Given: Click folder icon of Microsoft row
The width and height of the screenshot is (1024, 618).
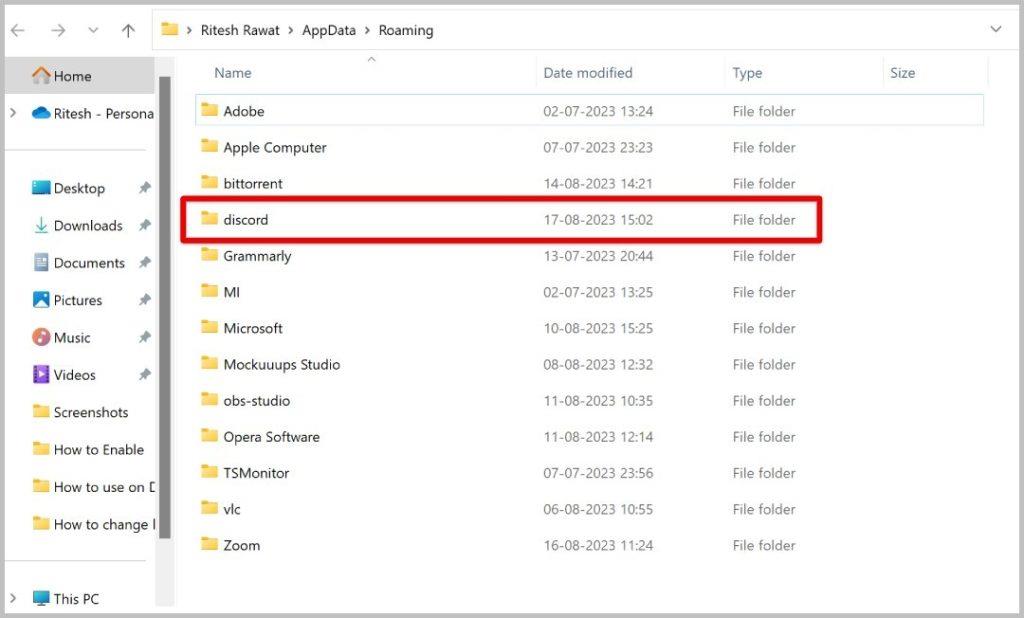Looking at the screenshot, I should pos(209,327).
